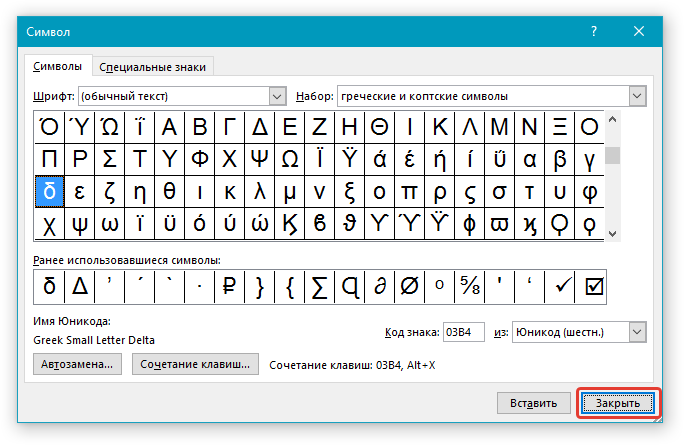The width and height of the screenshot is (684, 445).
Task: Select the checkmark in recently used symbols
Action: point(560,287)
